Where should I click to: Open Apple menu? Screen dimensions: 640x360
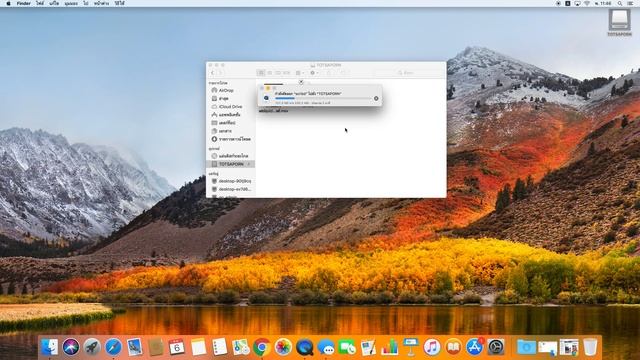pos(8,3)
